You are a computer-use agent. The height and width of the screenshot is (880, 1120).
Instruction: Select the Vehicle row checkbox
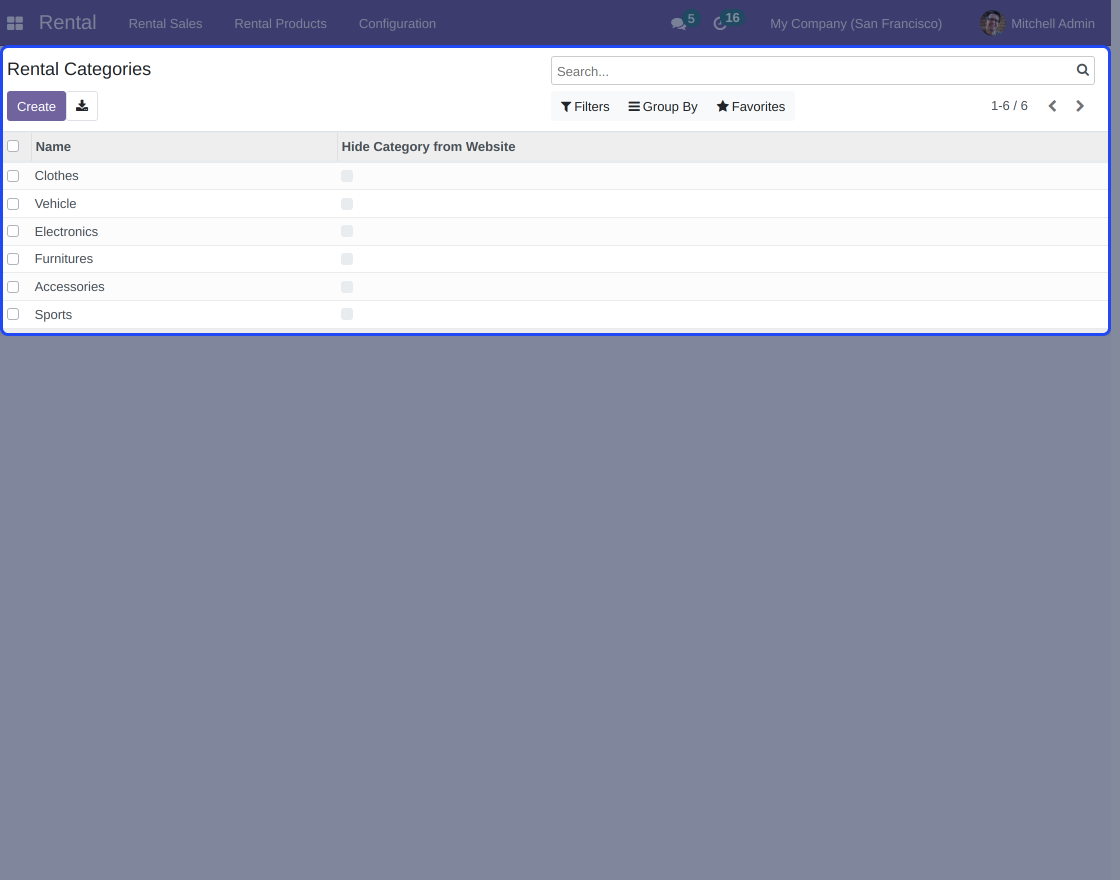coord(13,204)
